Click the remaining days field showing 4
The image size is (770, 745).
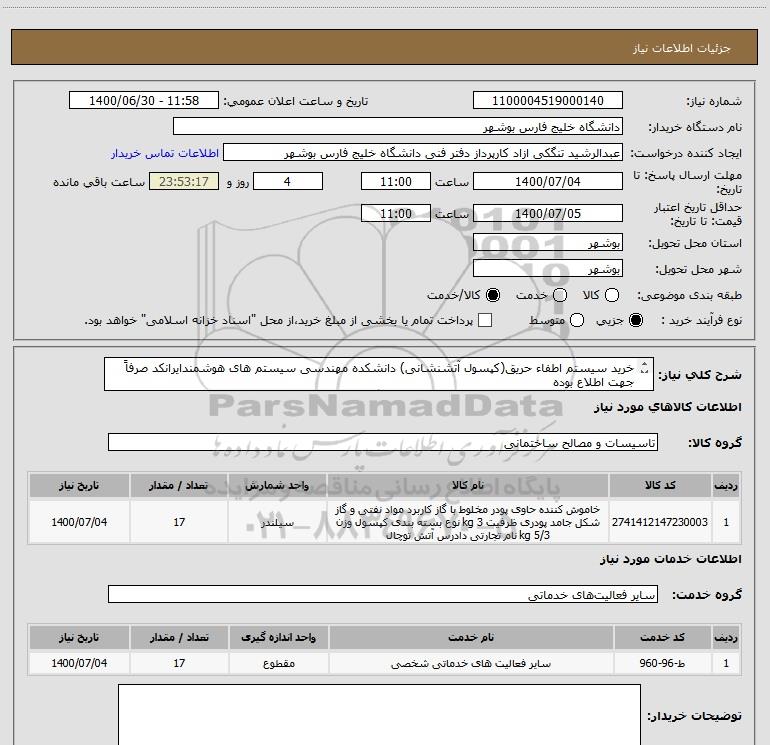[288, 181]
